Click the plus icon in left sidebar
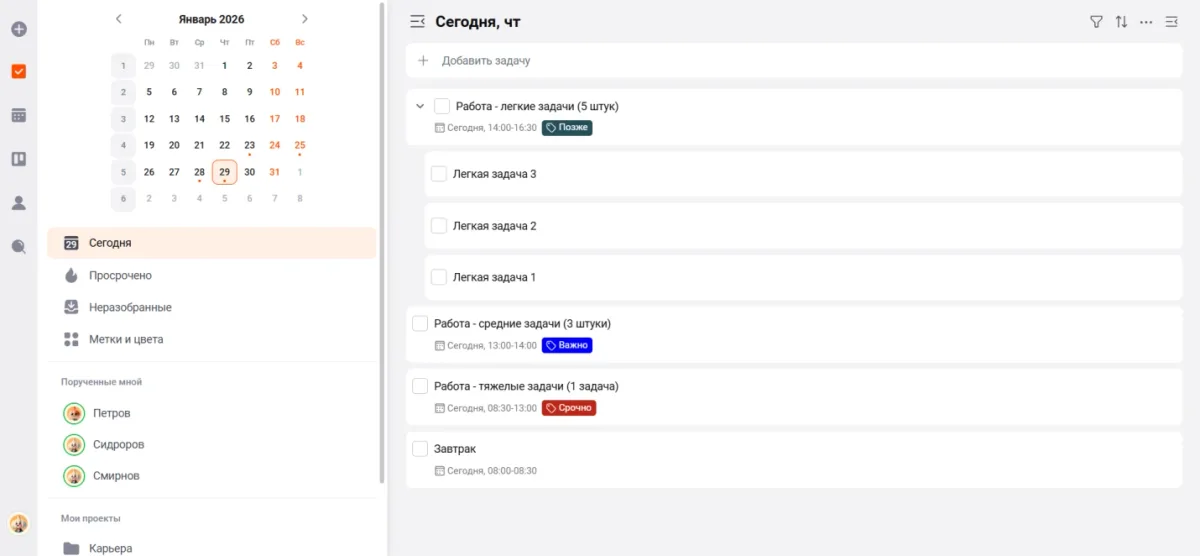 point(18,29)
